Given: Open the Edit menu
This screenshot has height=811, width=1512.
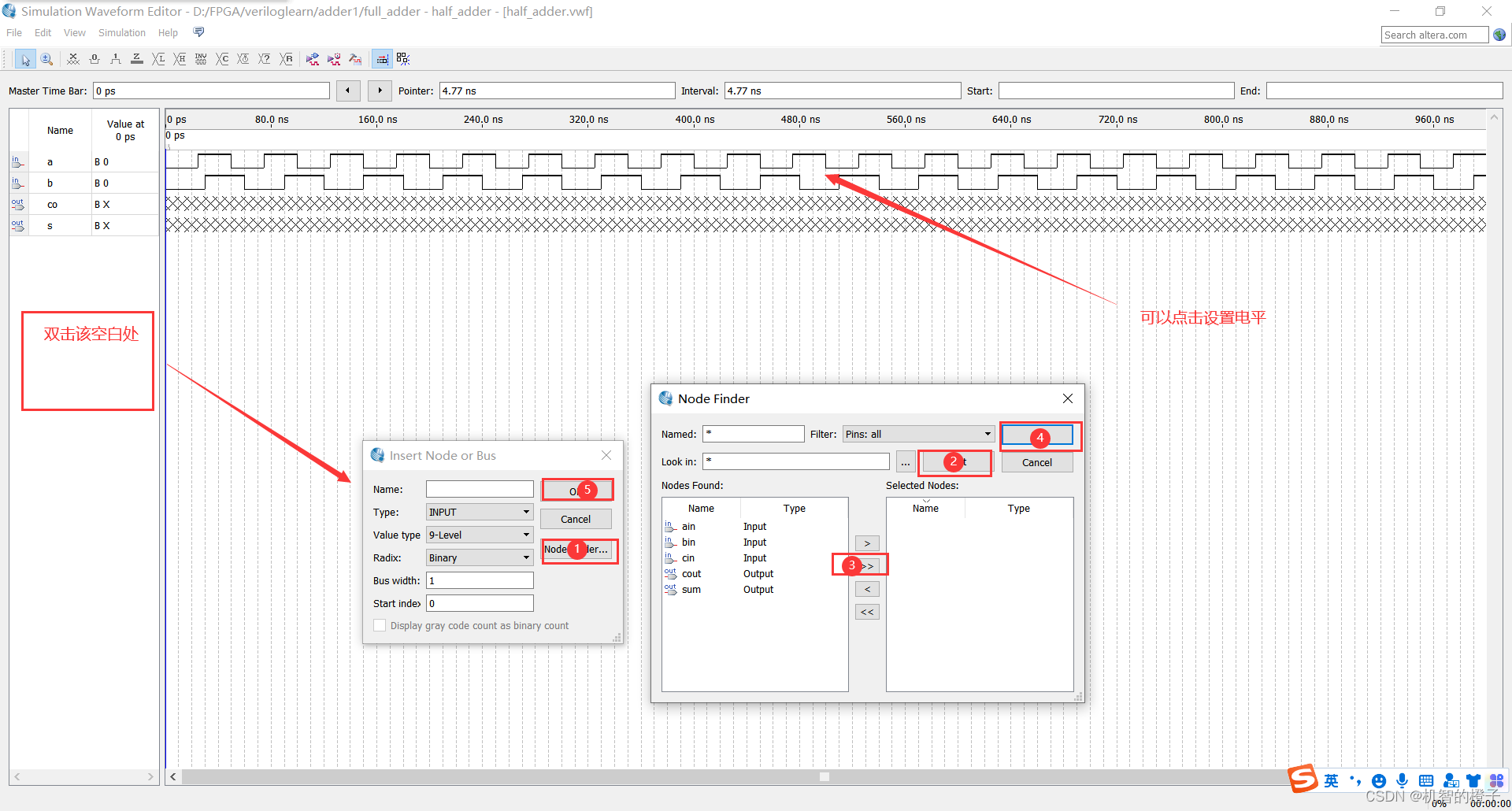Looking at the screenshot, I should click(x=43, y=32).
